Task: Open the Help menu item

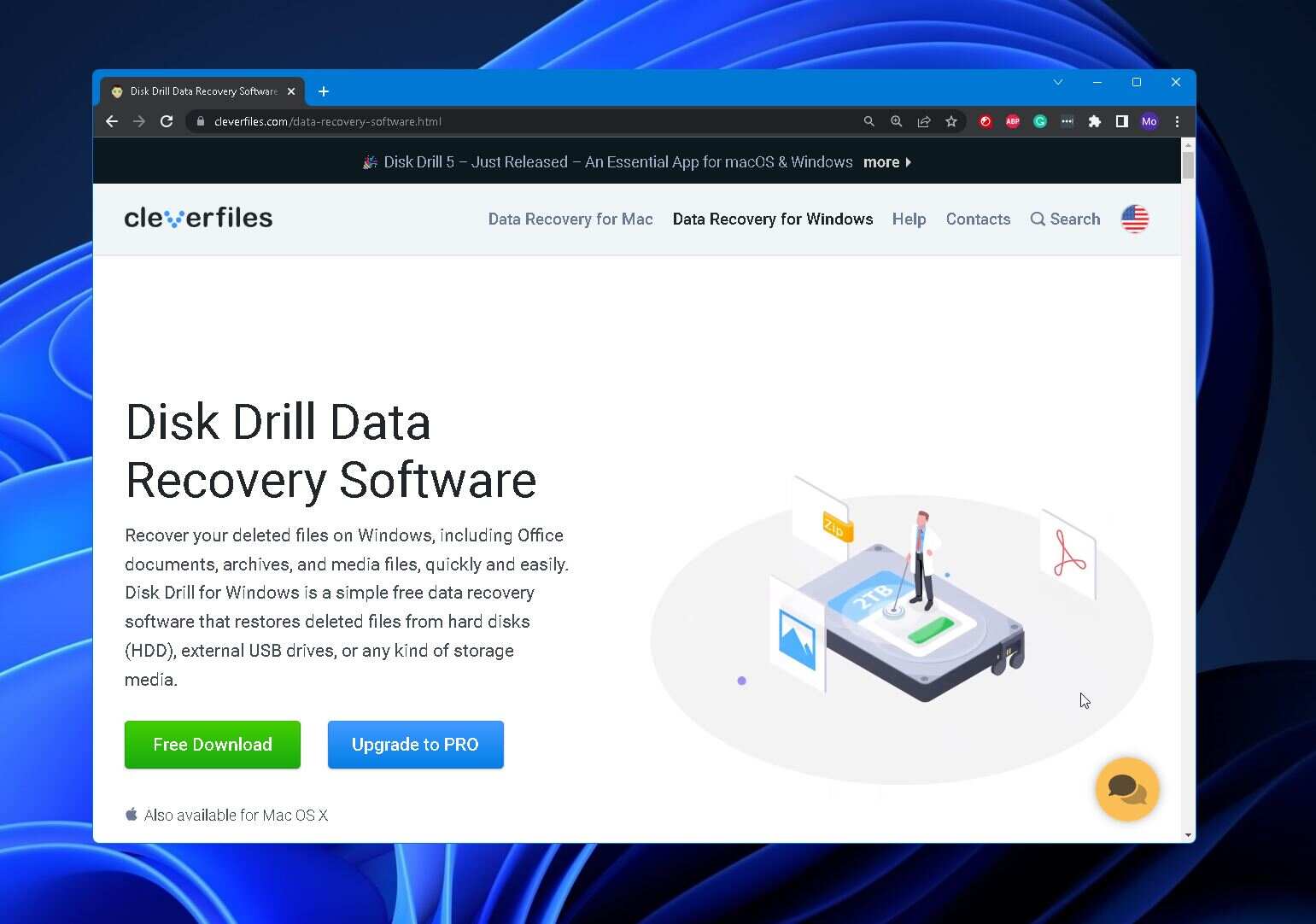Action: [x=909, y=219]
